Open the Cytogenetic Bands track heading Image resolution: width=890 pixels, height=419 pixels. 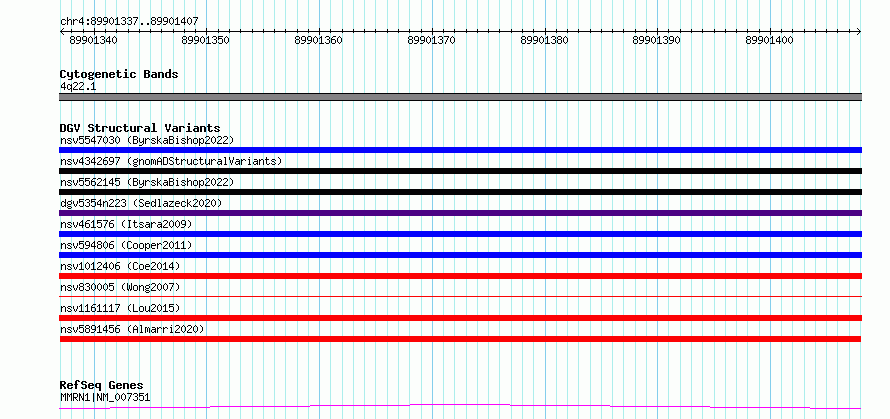tap(119, 74)
